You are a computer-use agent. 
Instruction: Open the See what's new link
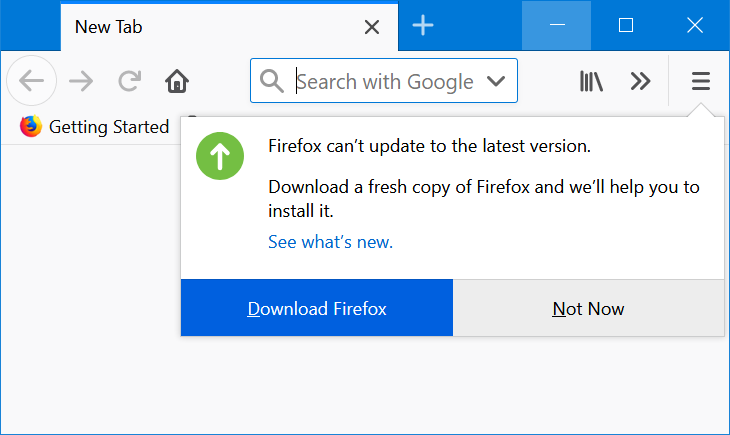330,242
